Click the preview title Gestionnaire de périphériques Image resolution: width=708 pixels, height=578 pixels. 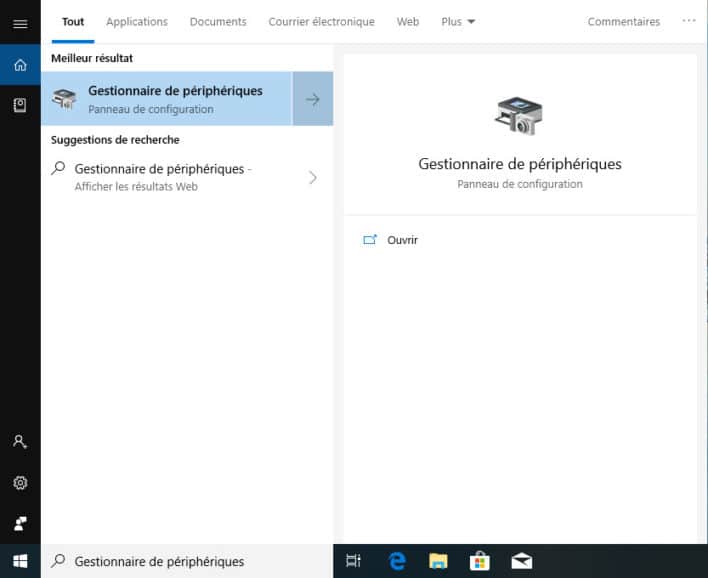tap(520, 164)
